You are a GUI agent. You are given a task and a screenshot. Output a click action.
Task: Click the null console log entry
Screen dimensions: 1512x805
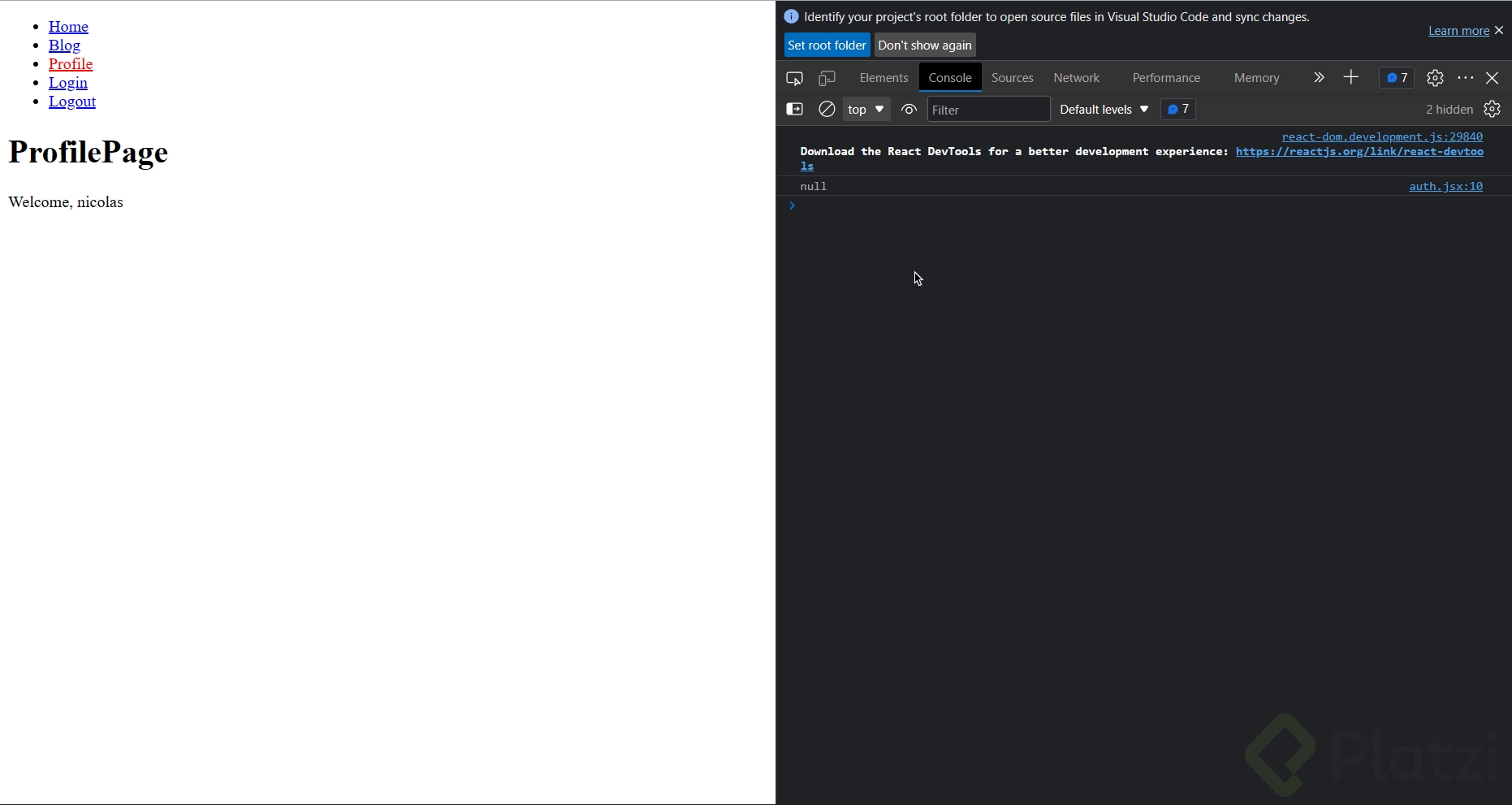coord(813,186)
